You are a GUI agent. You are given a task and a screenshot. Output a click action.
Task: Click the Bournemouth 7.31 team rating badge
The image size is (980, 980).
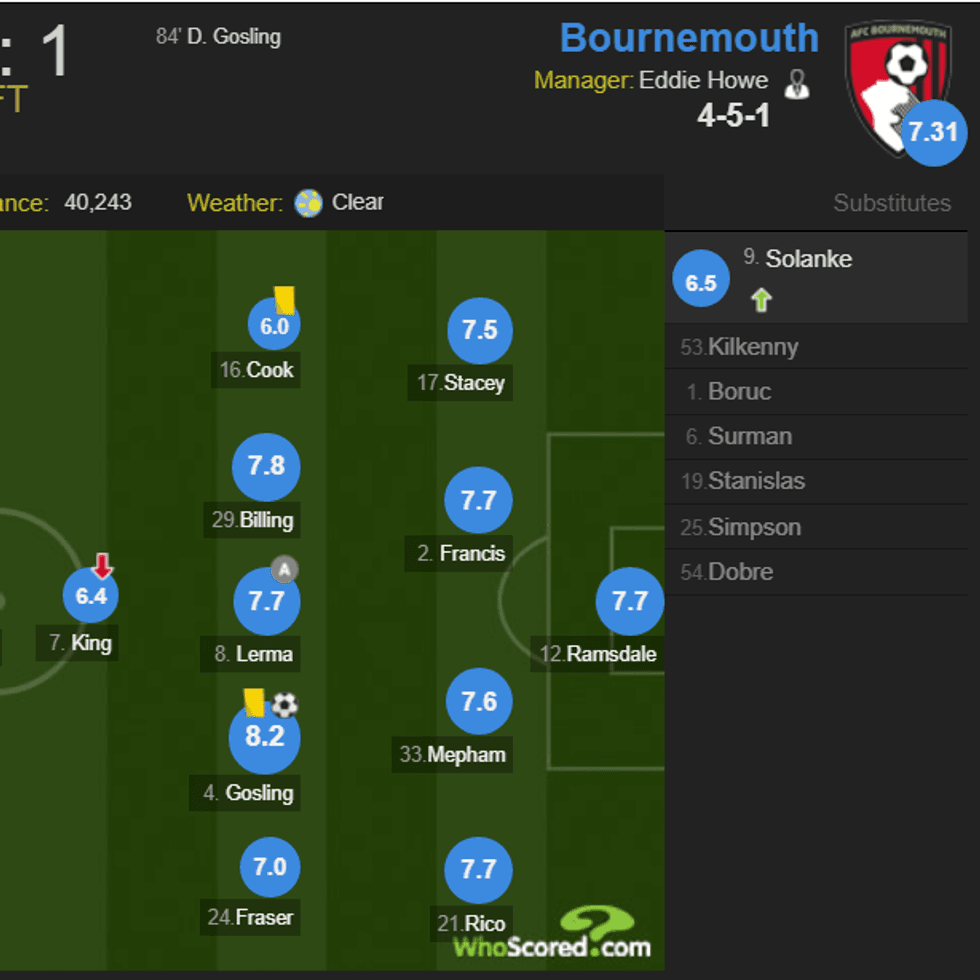point(933,132)
